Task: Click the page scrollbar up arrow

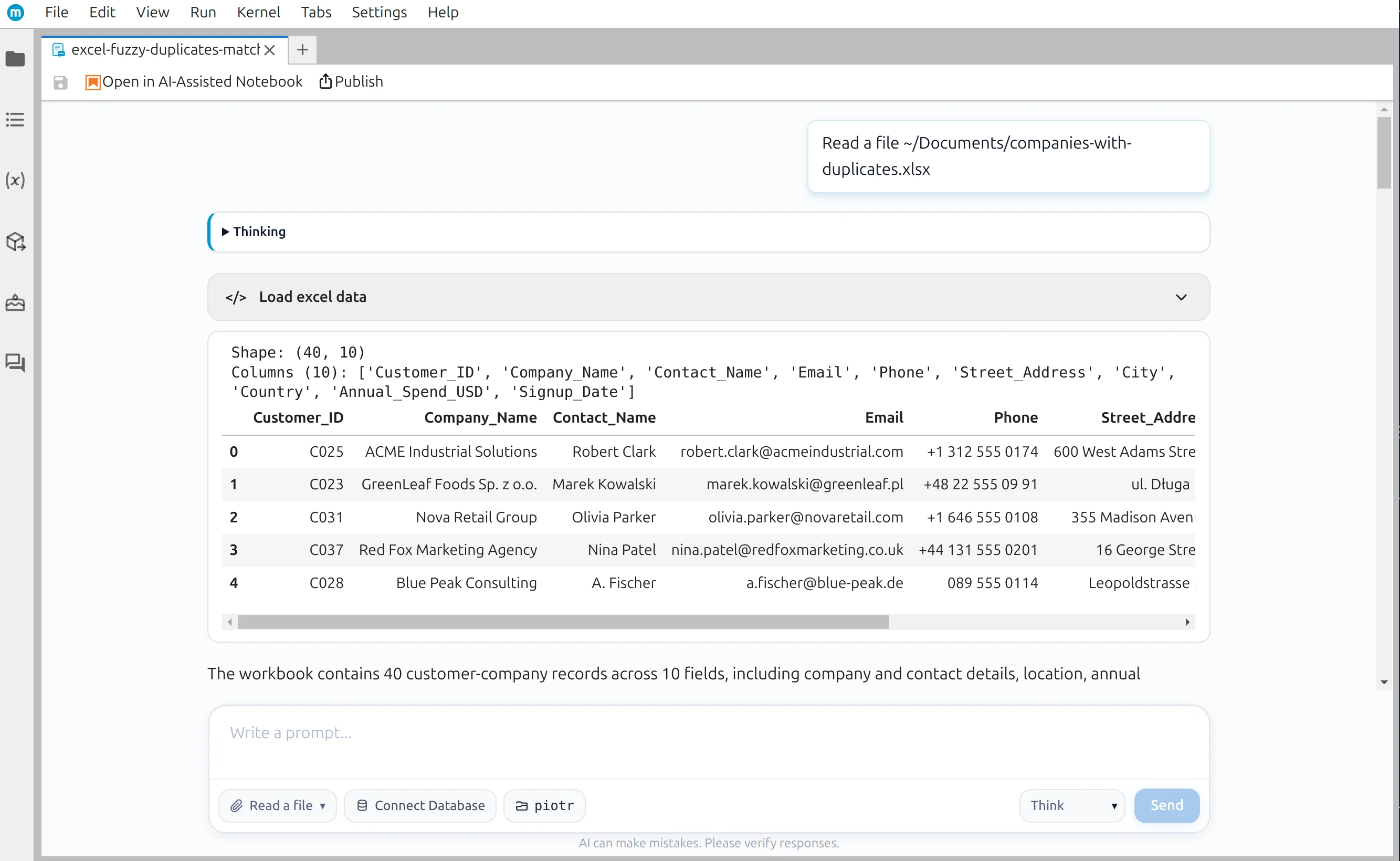Action: pos(1384,109)
